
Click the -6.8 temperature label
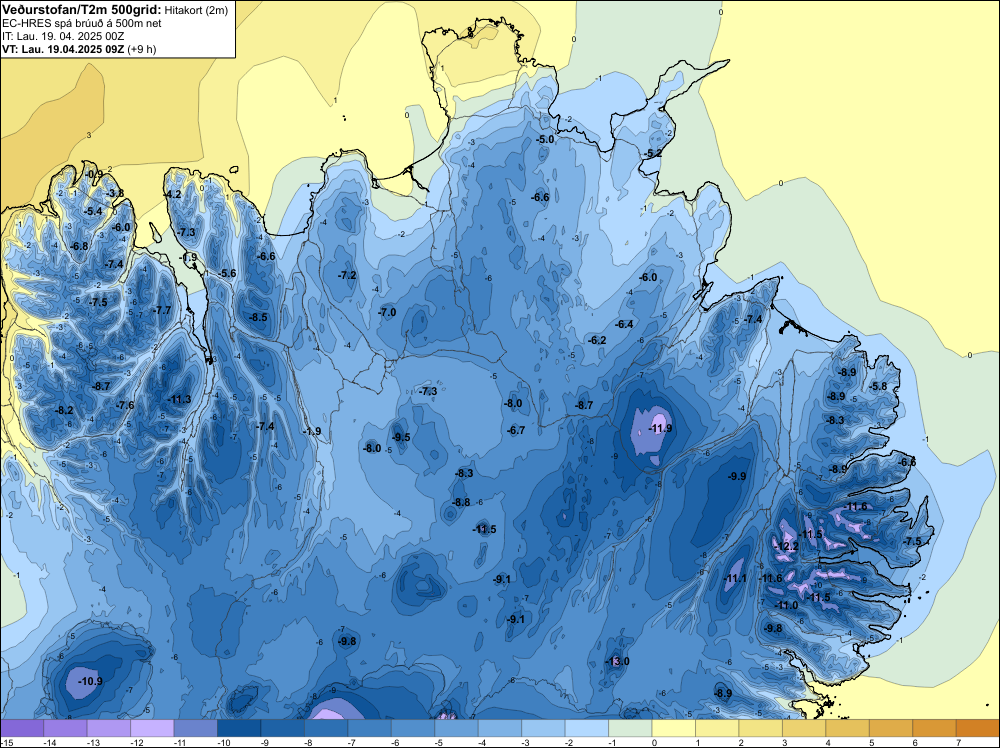click(79, 246)
